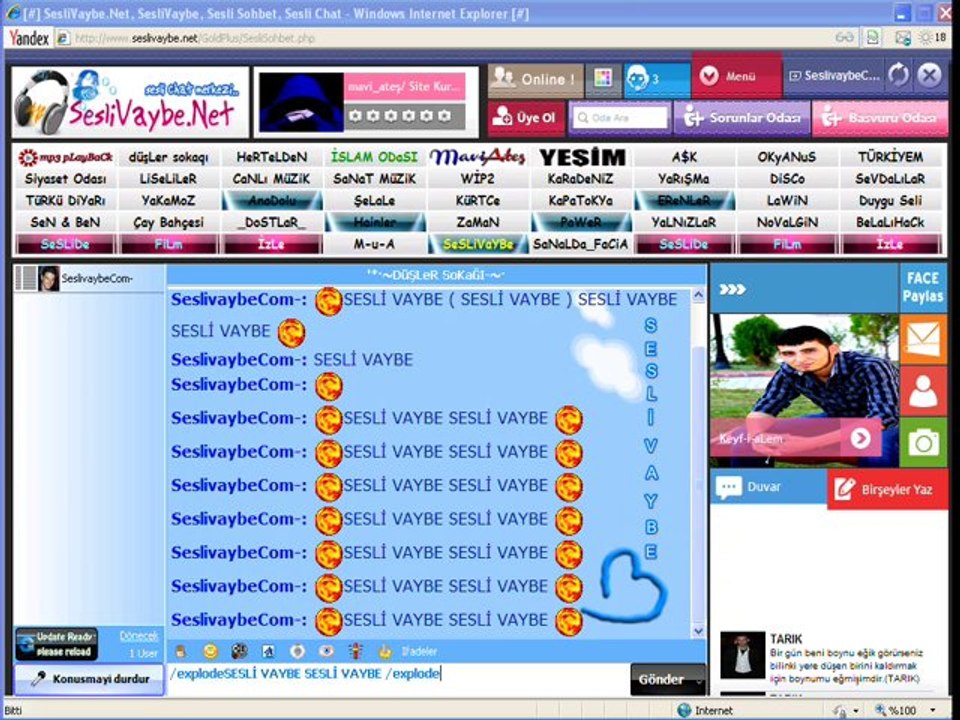Open the orange envelope message icon

coord(923,339)
